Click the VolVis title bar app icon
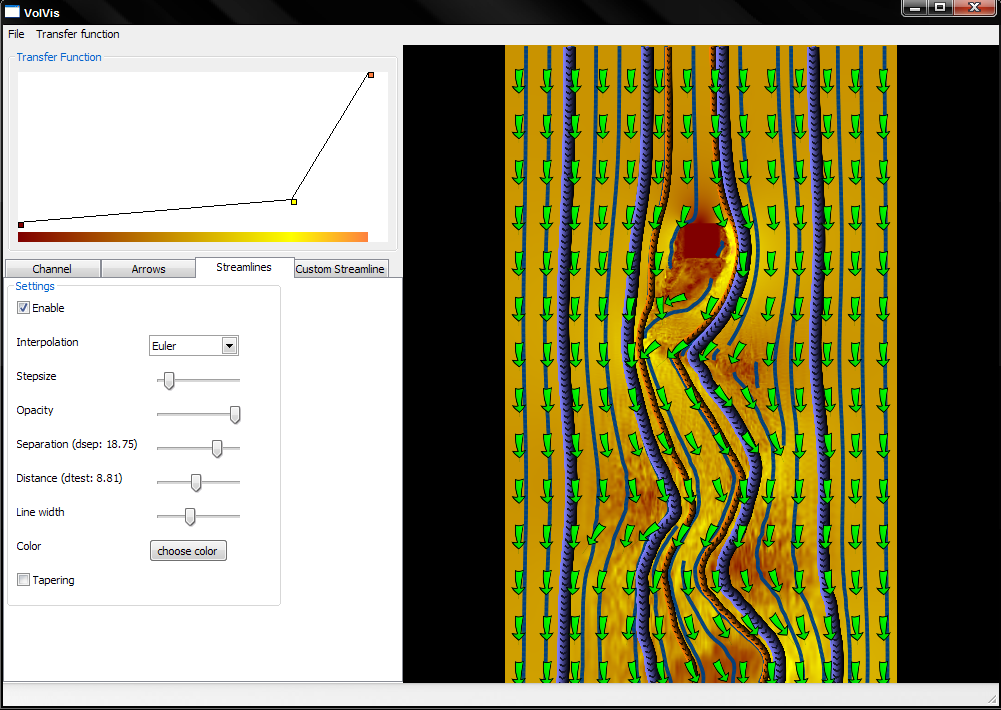Screen dimensions: 1001x710 coord(13,11)
